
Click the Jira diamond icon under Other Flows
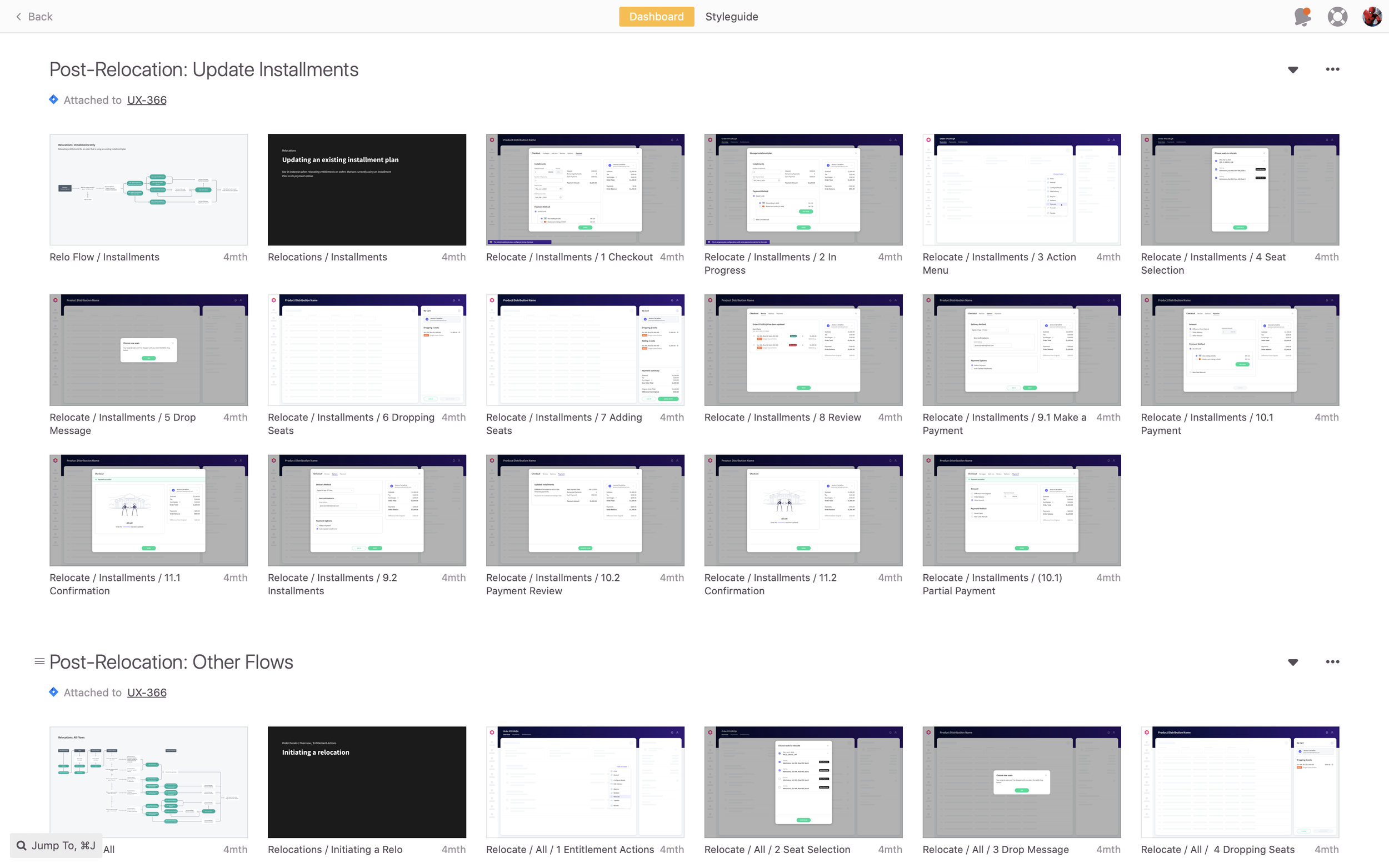53,692
